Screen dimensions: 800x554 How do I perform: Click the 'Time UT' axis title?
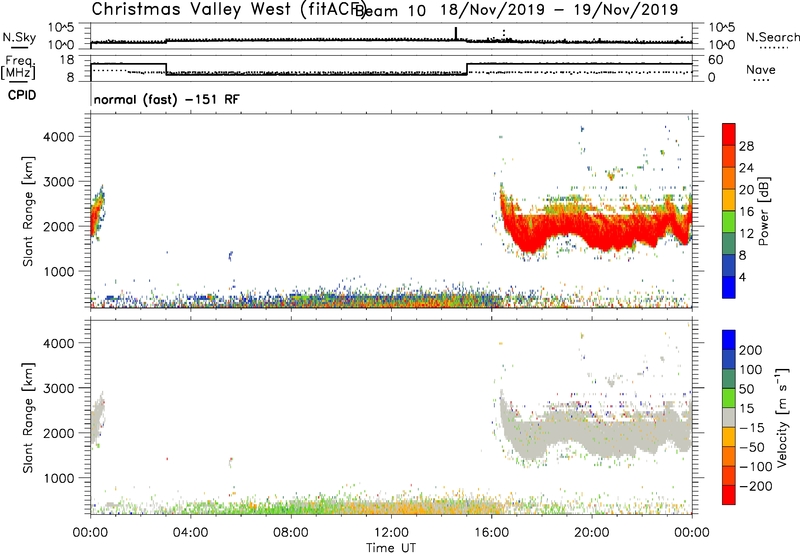(391, 548)
